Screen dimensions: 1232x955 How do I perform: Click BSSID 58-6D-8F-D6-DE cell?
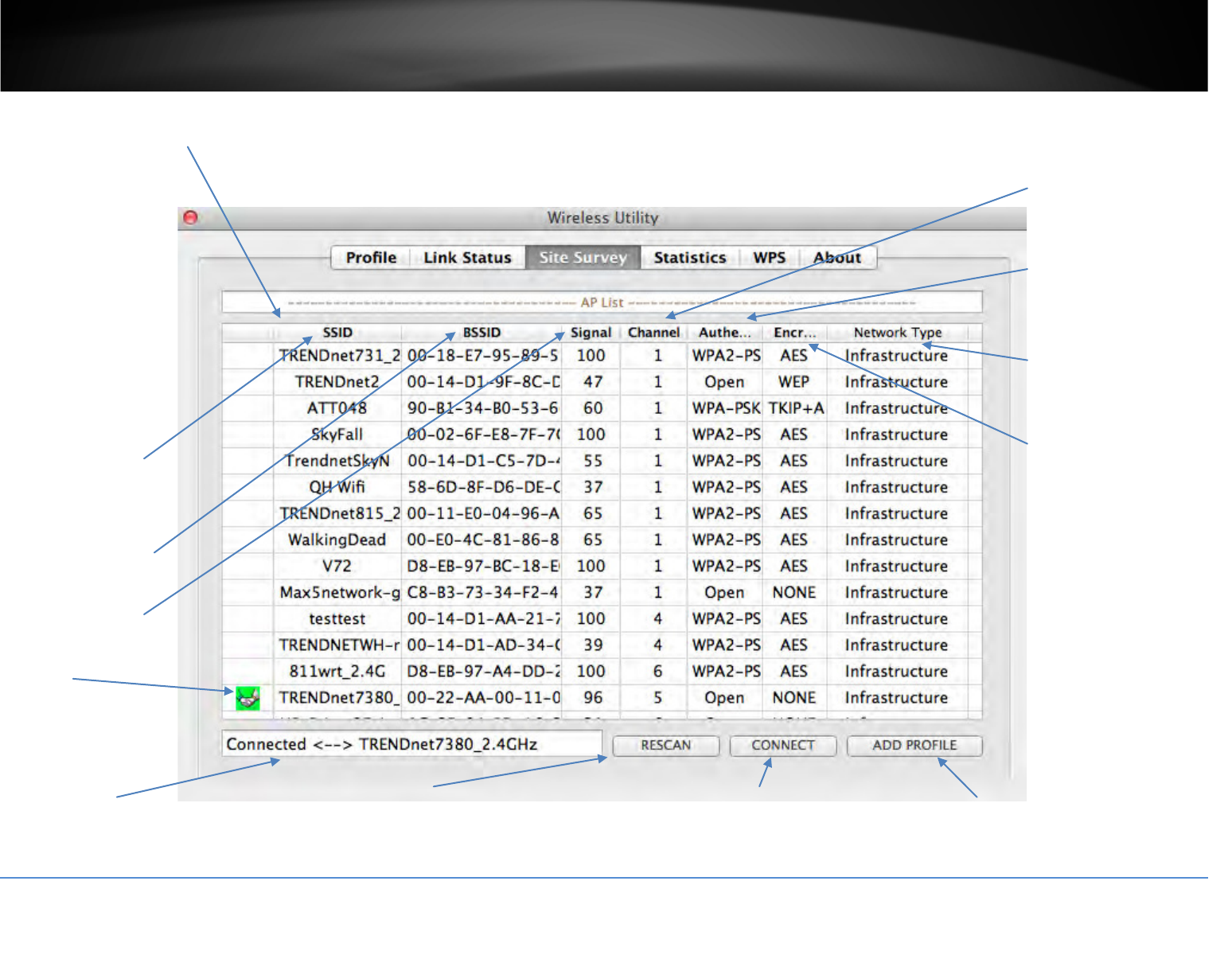coord(483,487)
